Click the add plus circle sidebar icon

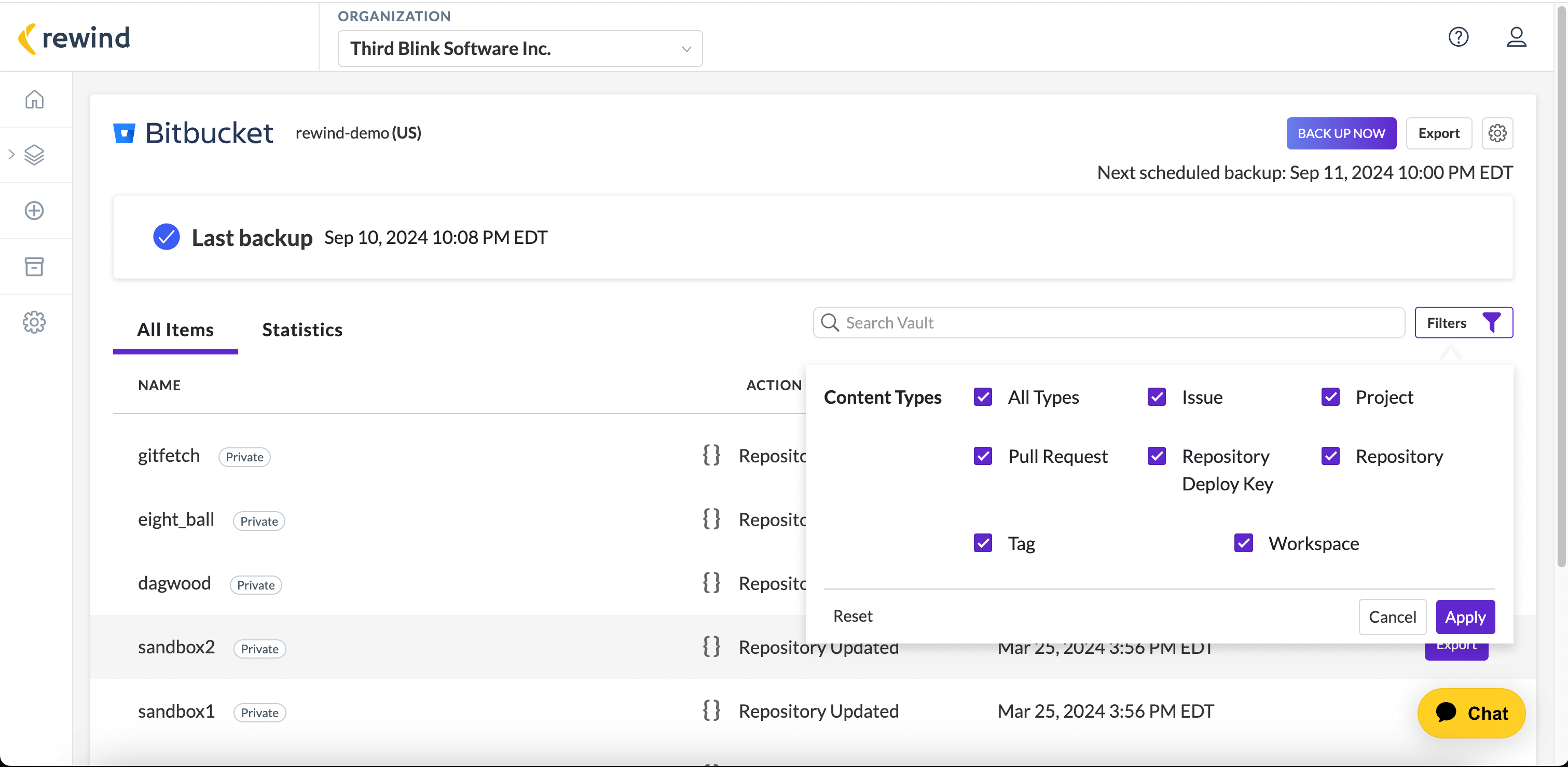pyautogui.click(x=35, y=211)
